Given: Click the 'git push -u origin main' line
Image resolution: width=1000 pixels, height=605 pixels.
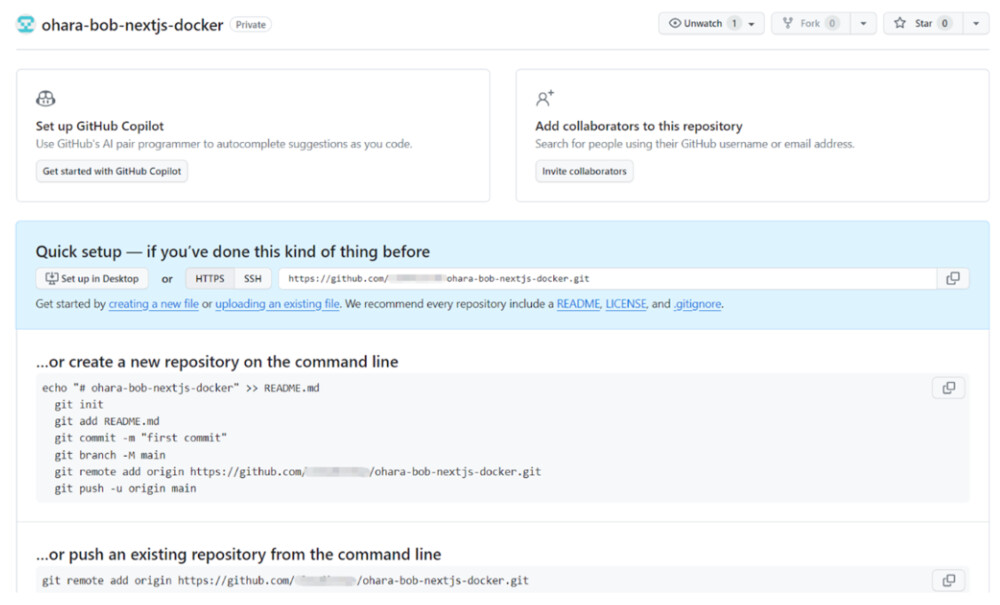Looking at the screenshot, I should coord(125,488).
